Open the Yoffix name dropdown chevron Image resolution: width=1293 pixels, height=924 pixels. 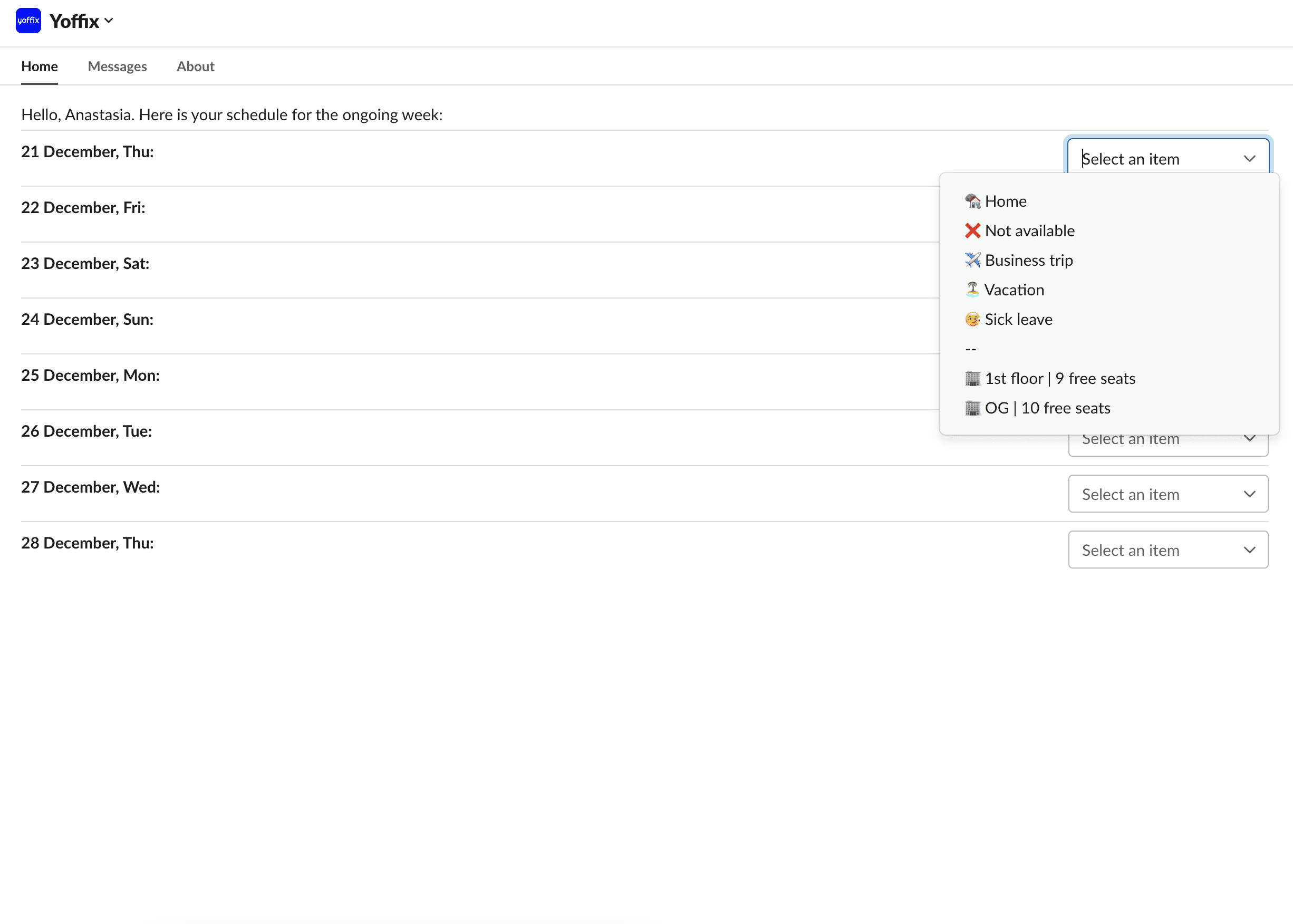[109, 21]
